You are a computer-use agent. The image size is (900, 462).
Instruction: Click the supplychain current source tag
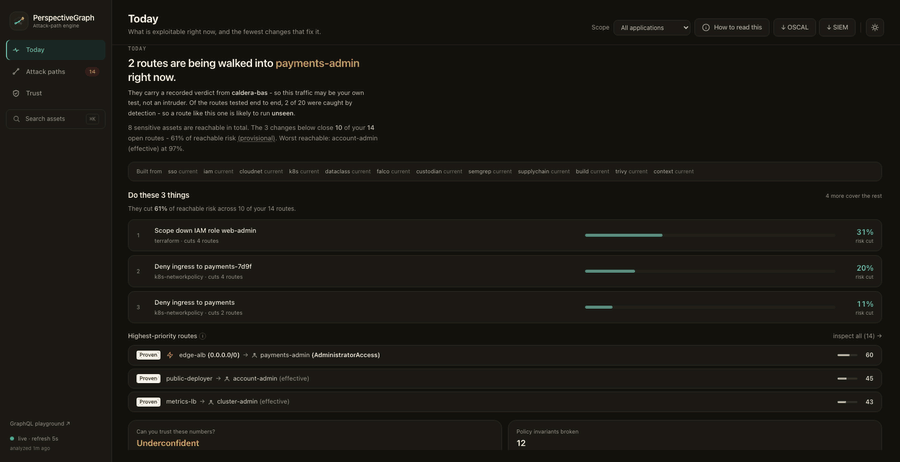click(x=544, y=172)
